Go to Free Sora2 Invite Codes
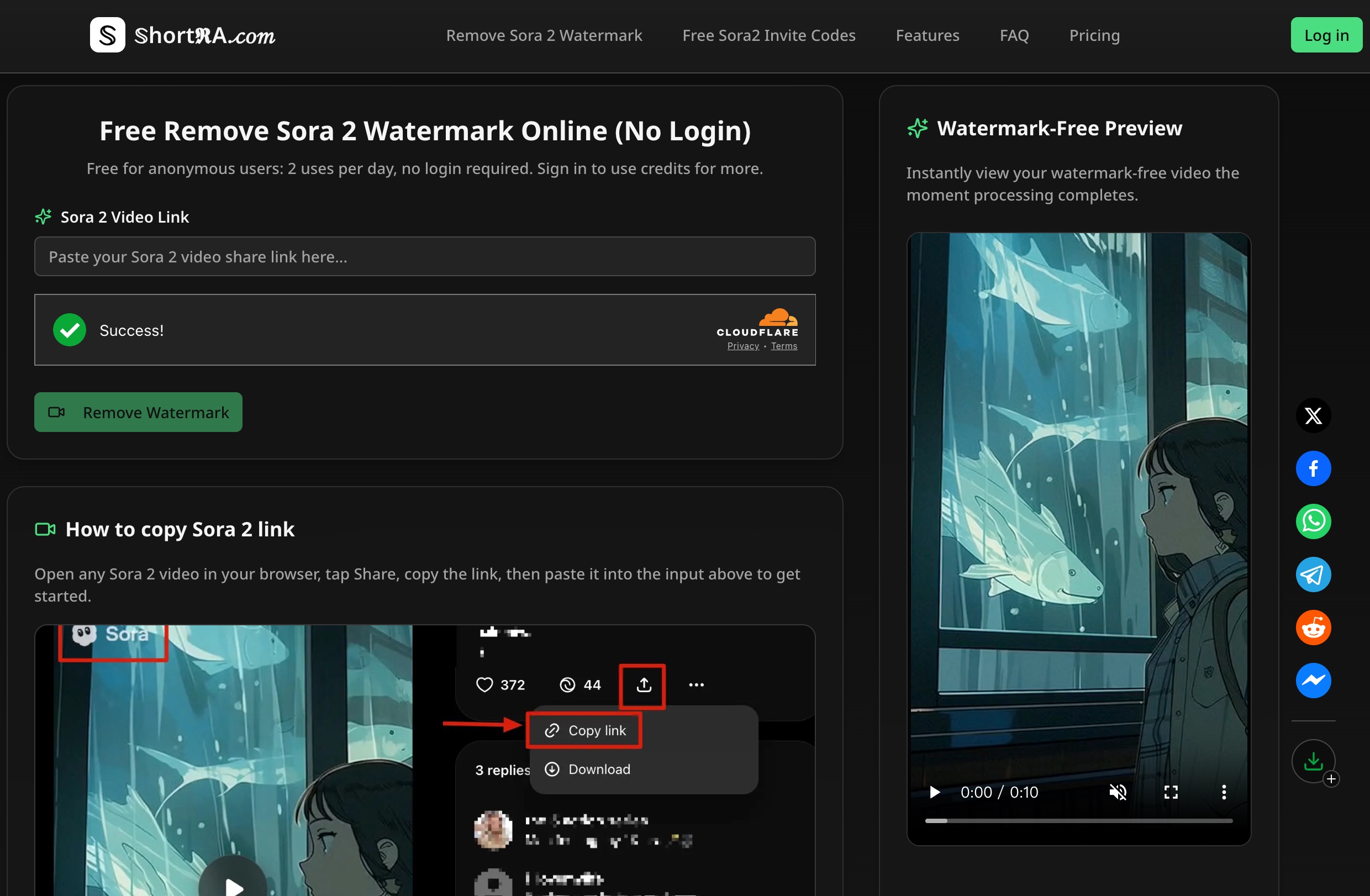The height and width of the screenshot is (896, 1370). pos(768,36)
